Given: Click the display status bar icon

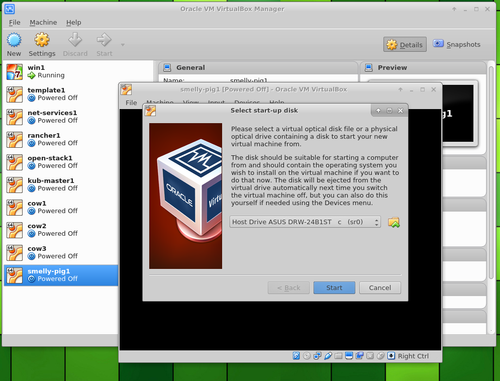Looking at the screenshot, I should [x=349, y=356].
